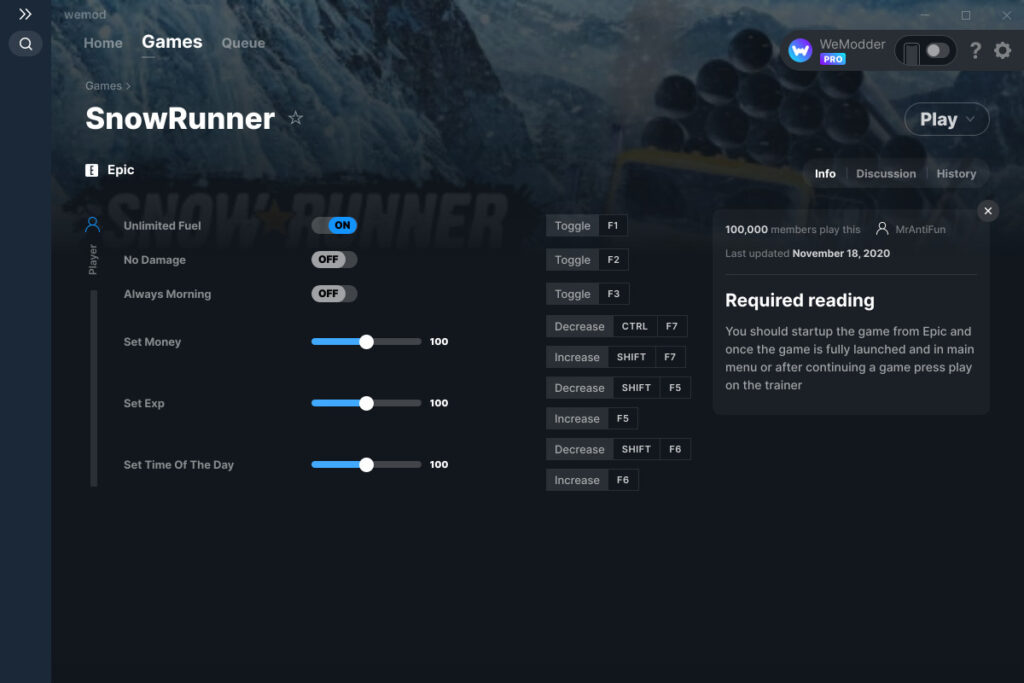The width and height of the screenshot is (1024, 683).
Task: Click the Increase F5 hotkey button
Action: pos(592,418)
